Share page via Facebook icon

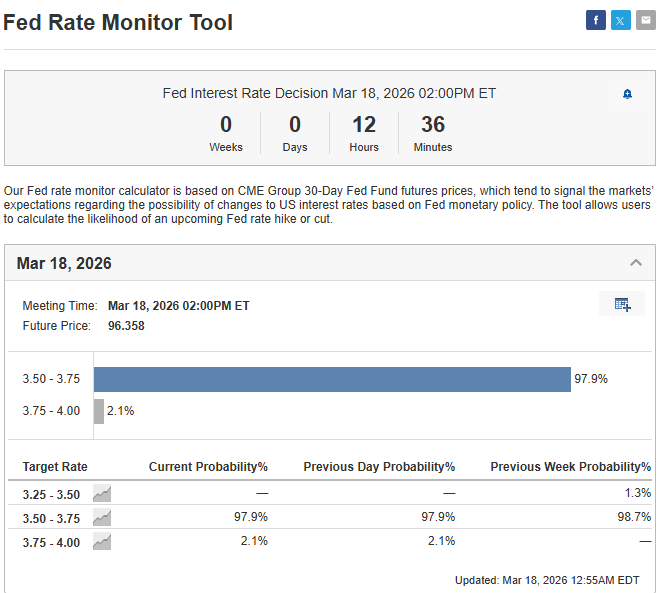pos(596,20)
